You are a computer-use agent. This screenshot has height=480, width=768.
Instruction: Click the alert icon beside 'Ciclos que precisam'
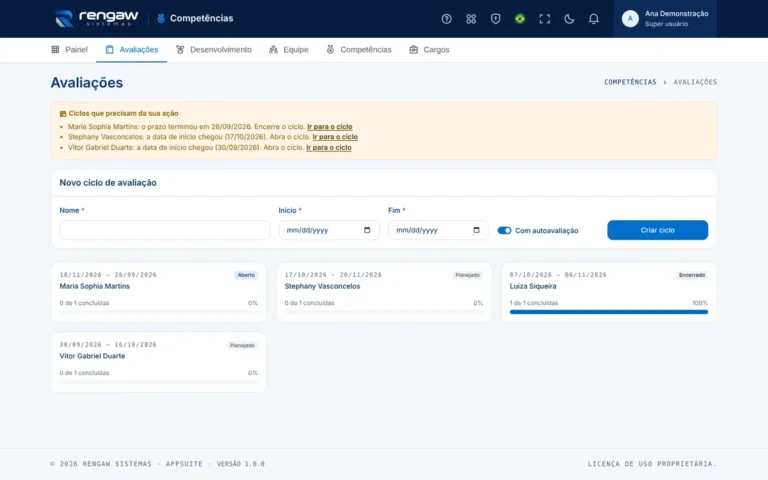point(63,114)
